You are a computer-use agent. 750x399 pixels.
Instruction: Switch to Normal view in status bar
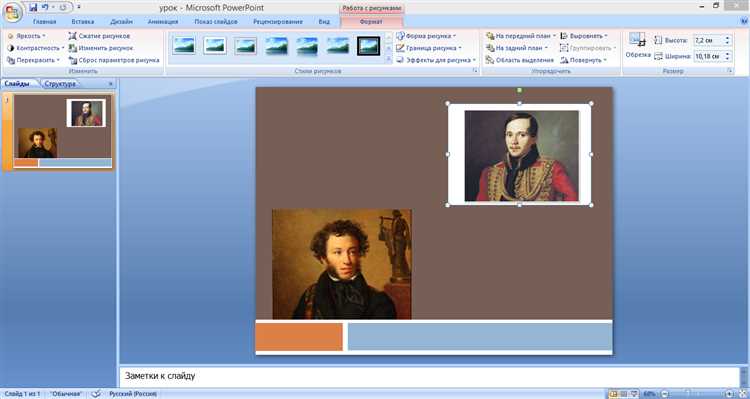click(613, 394)
